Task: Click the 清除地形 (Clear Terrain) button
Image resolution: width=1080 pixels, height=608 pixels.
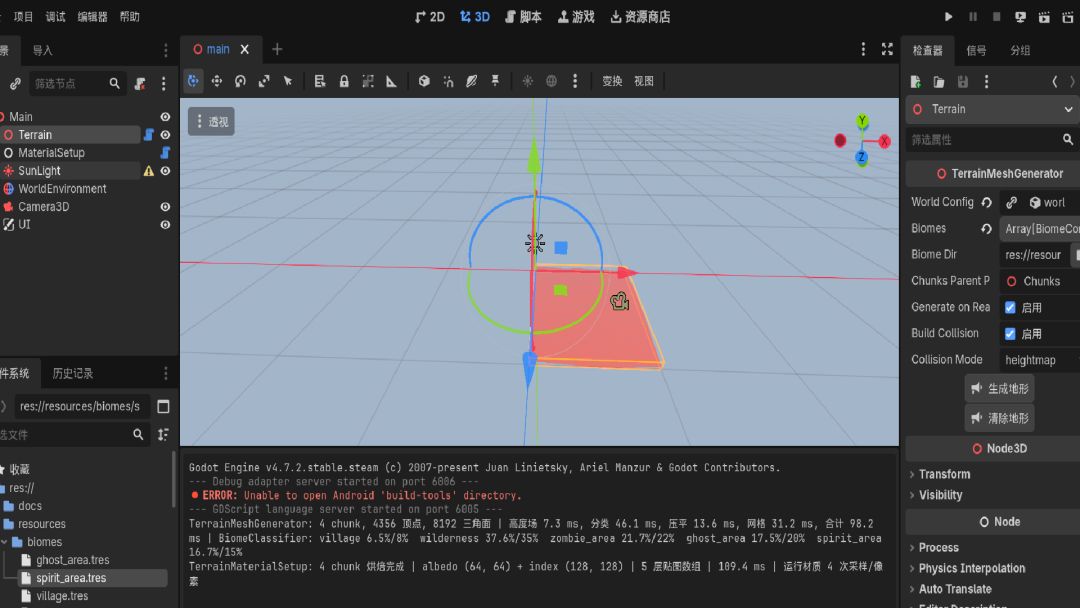Action: [999, 418]
